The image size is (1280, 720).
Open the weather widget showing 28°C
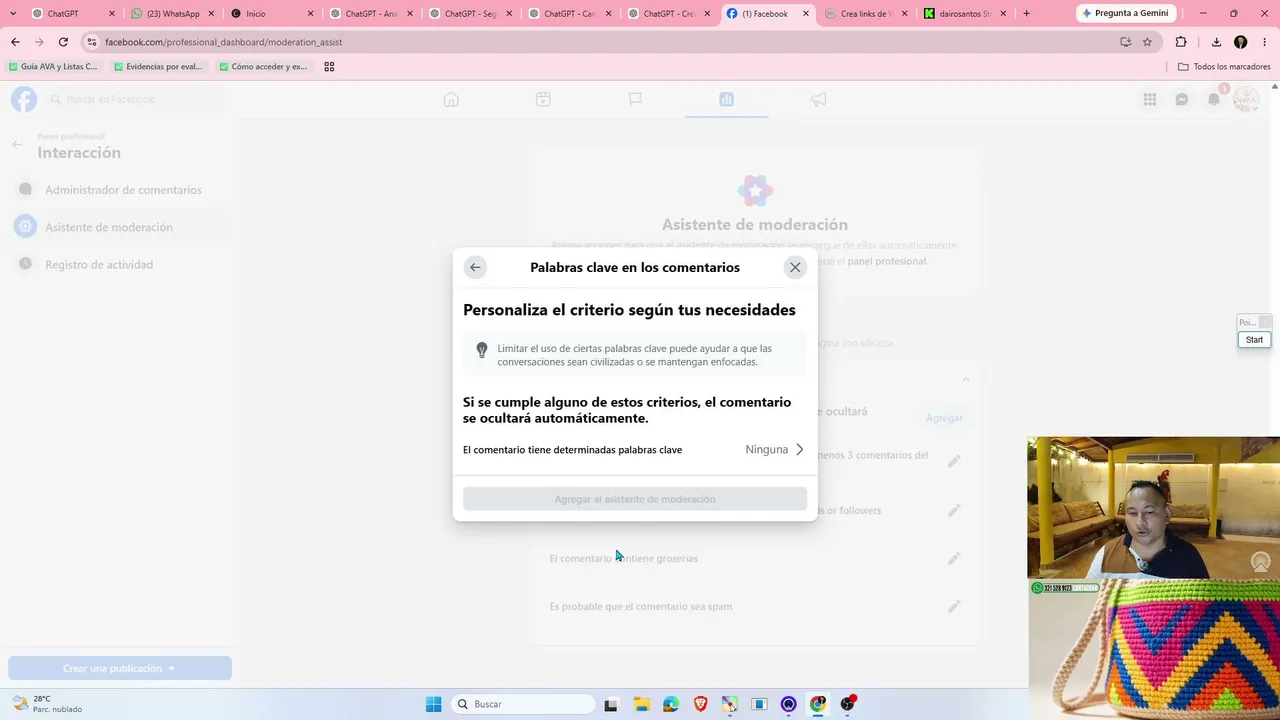[46, 704]
